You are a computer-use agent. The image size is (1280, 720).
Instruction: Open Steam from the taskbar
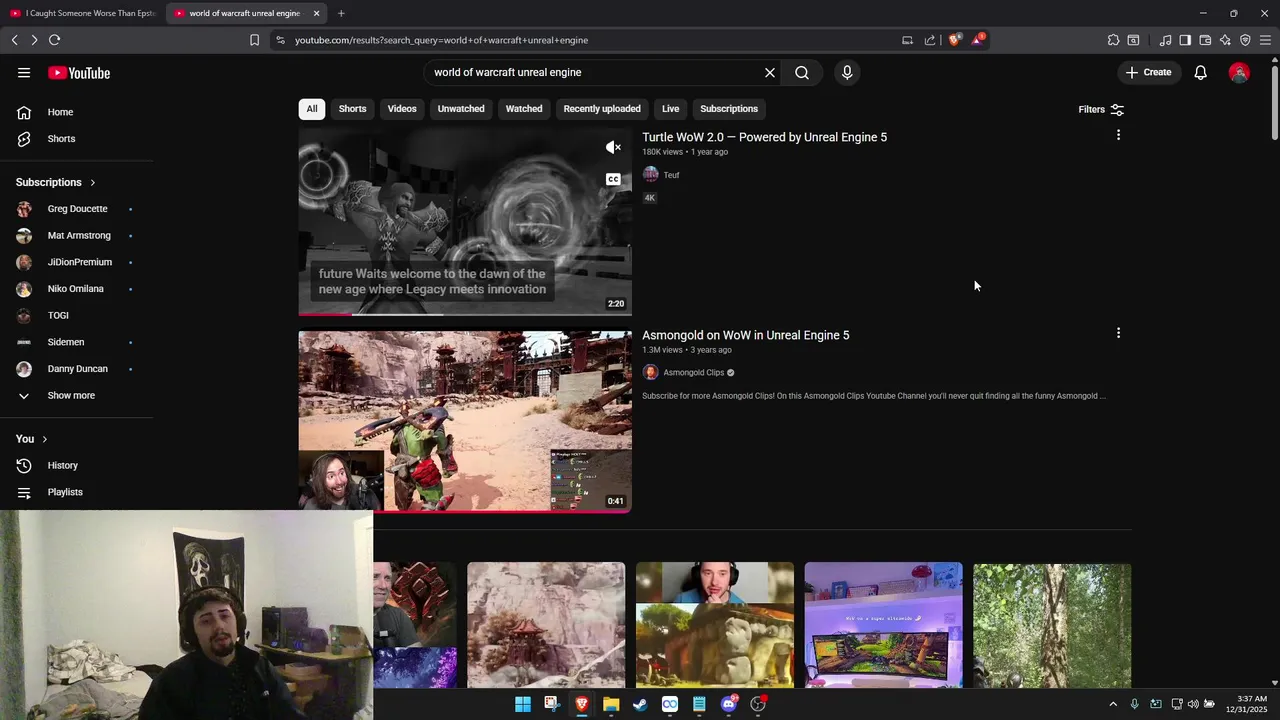pyautogui.click(x=640, y=705)
